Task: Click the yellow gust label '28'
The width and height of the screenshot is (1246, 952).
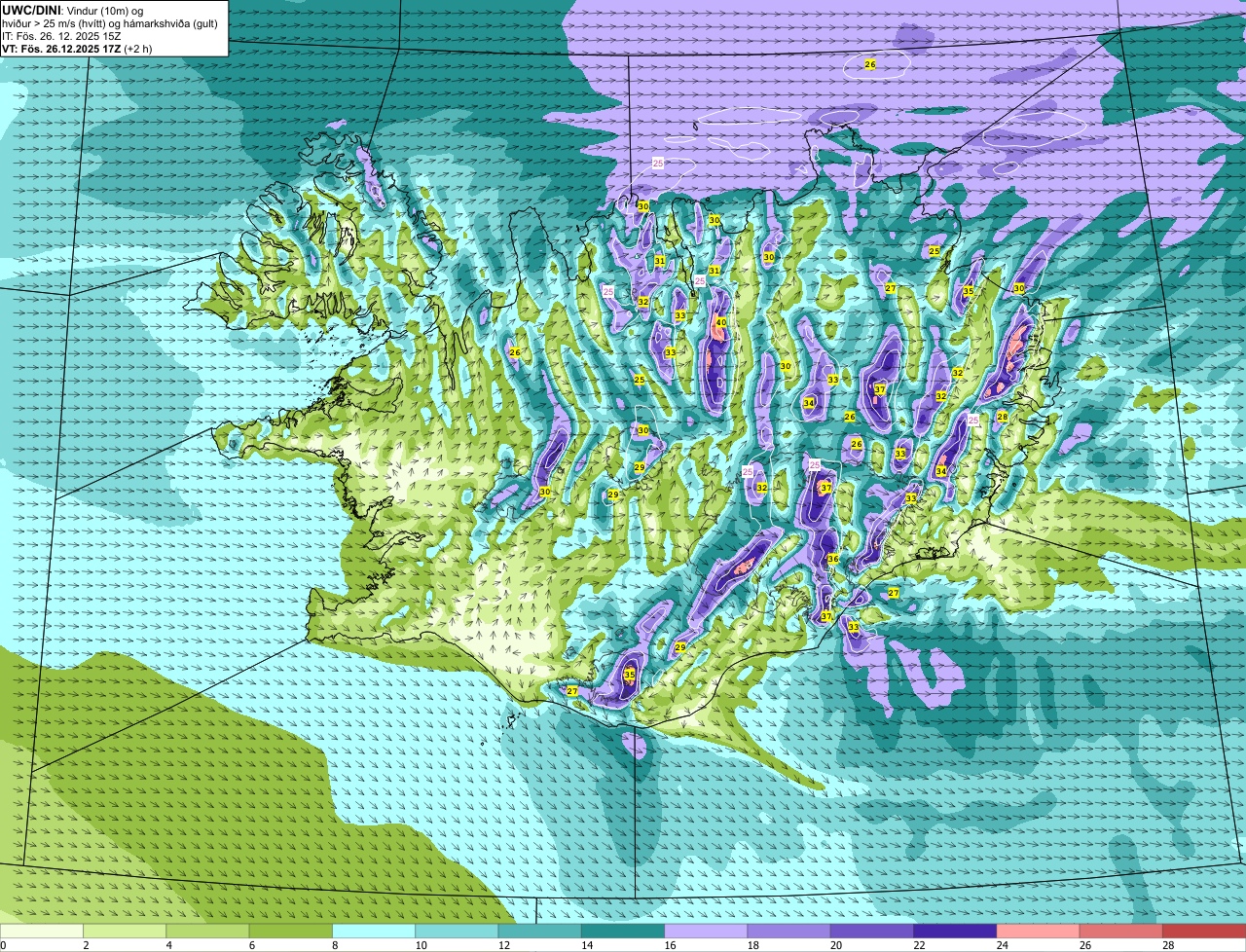Action: [1003, 417]
